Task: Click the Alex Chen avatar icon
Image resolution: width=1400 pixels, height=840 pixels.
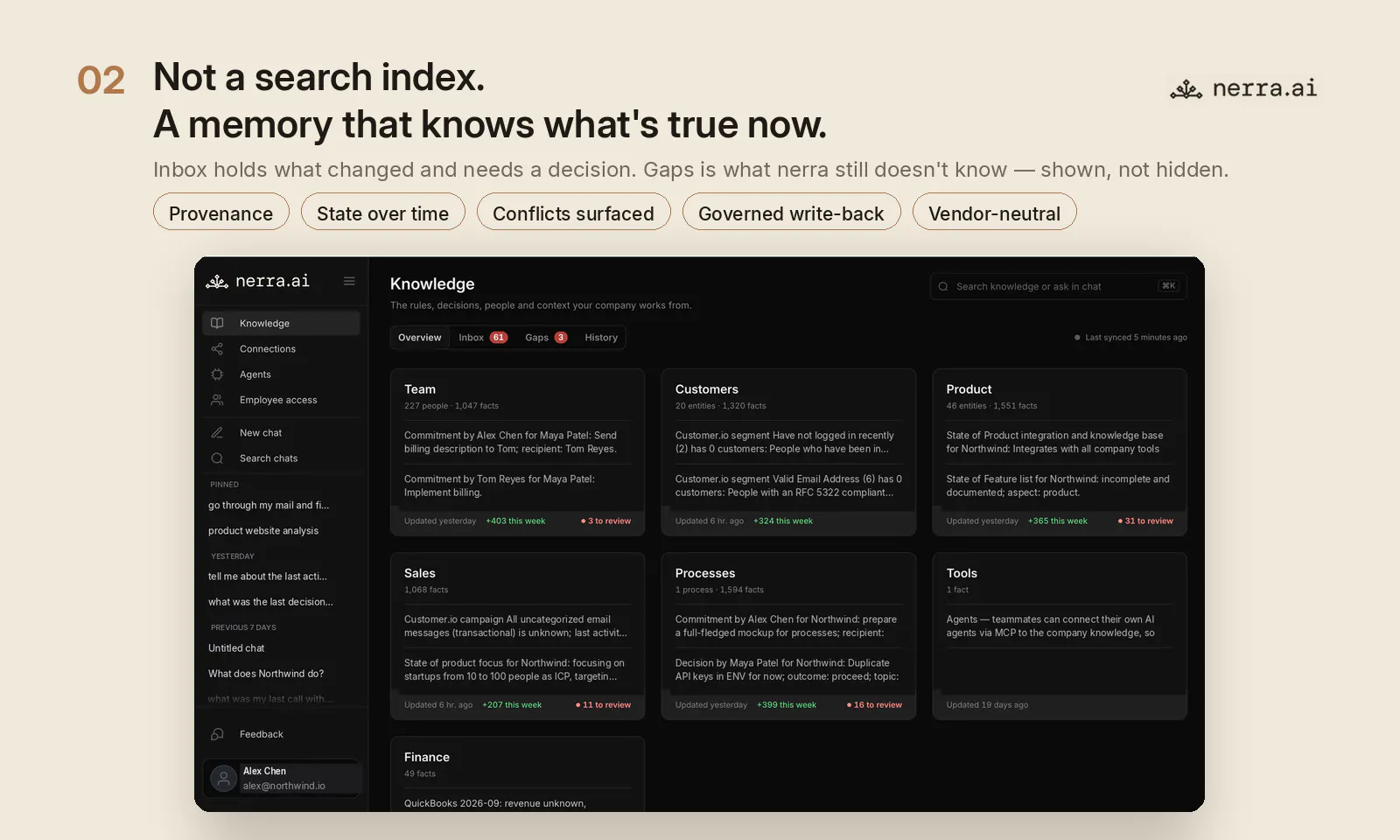Action: pos(224,778)
